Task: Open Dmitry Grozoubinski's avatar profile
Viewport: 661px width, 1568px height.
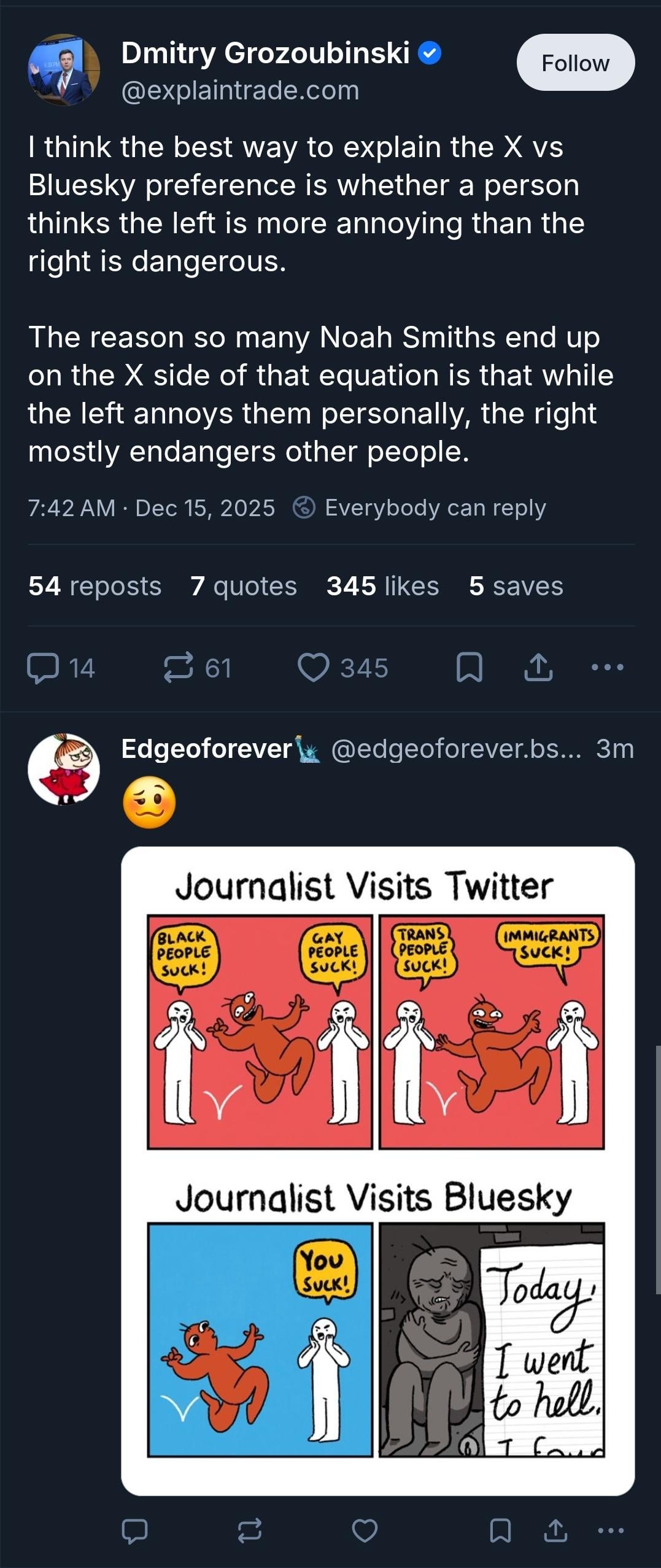Action: click(x=64, y=70)
